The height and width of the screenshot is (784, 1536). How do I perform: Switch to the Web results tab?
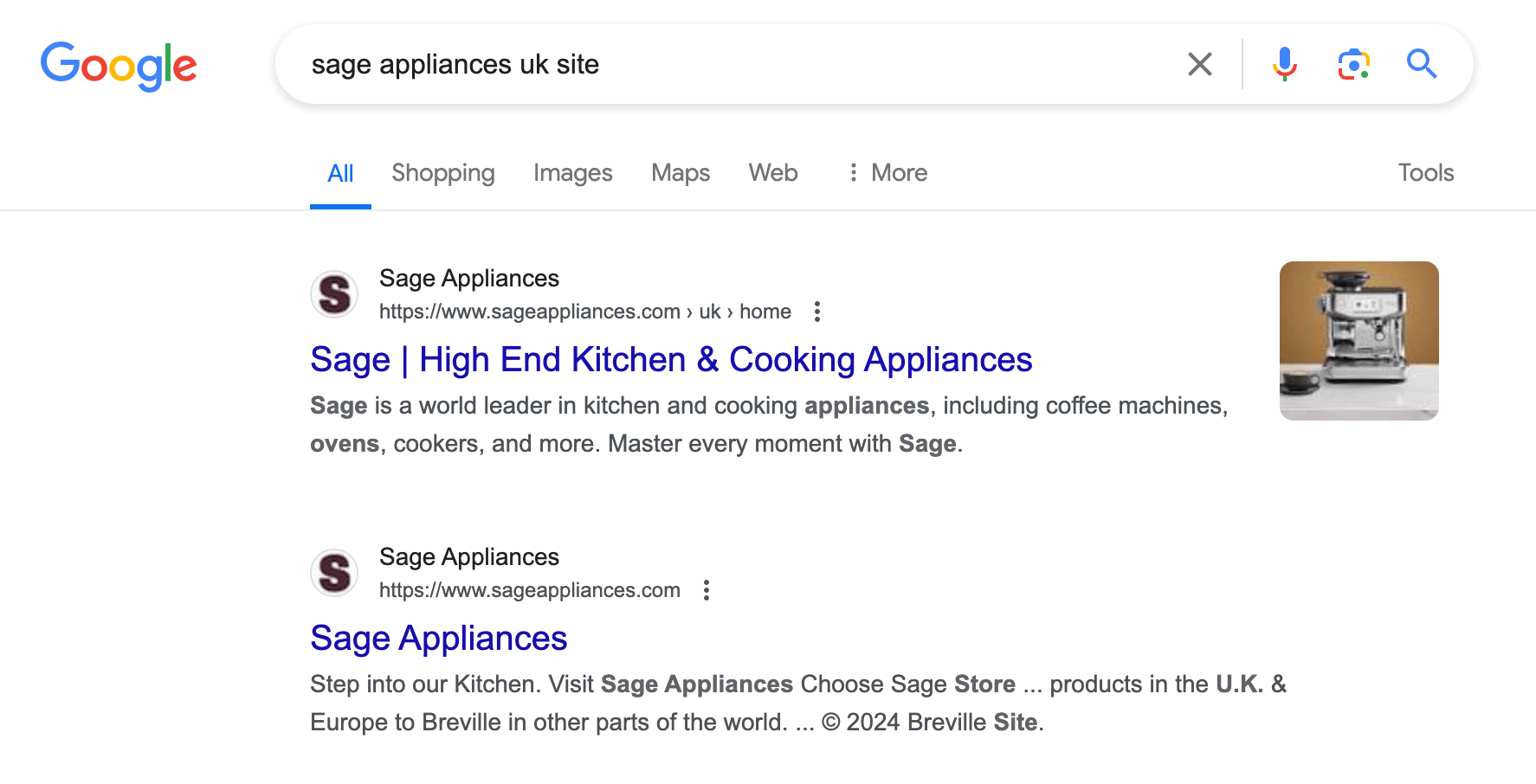click(x=771, y=172)
